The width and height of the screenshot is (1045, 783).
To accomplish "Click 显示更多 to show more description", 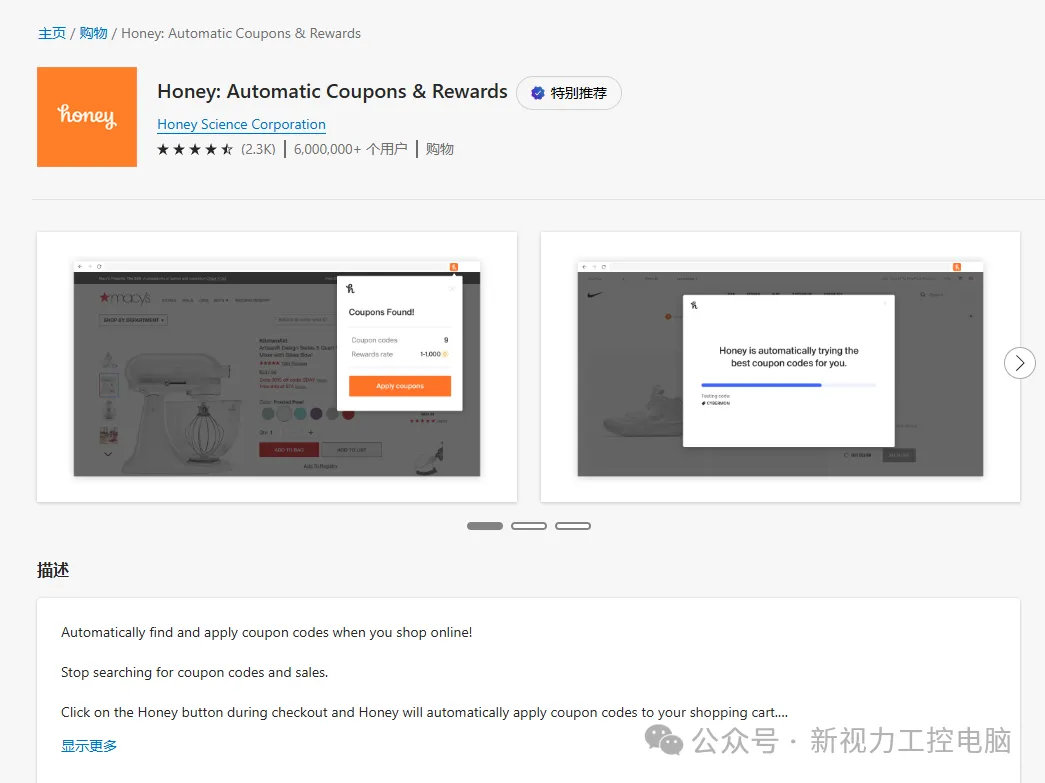I will point(89,746).
